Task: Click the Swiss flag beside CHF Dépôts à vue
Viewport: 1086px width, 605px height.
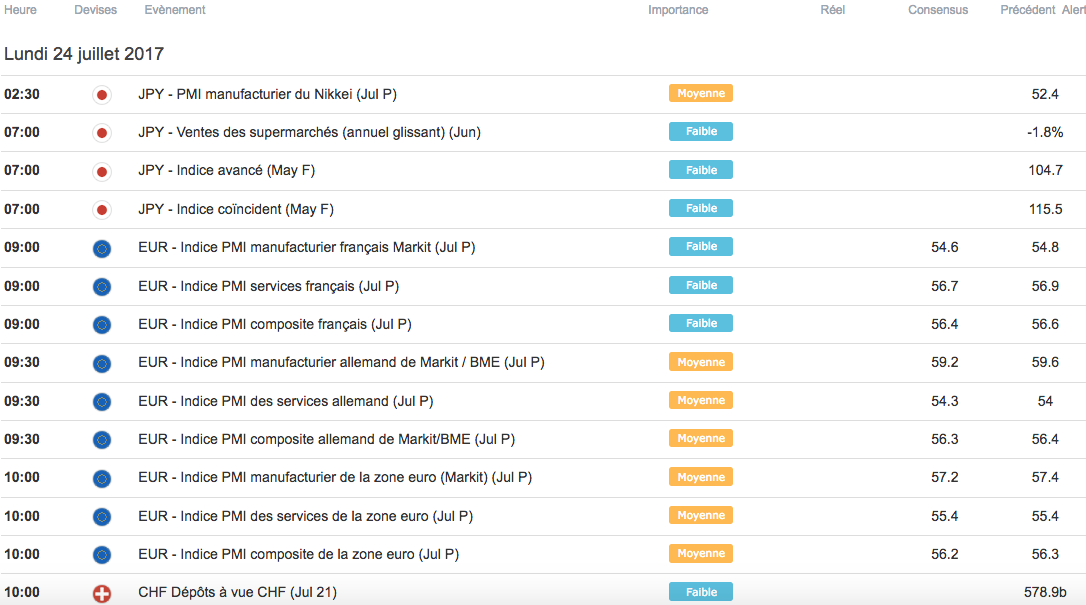Action: (101, 593)
